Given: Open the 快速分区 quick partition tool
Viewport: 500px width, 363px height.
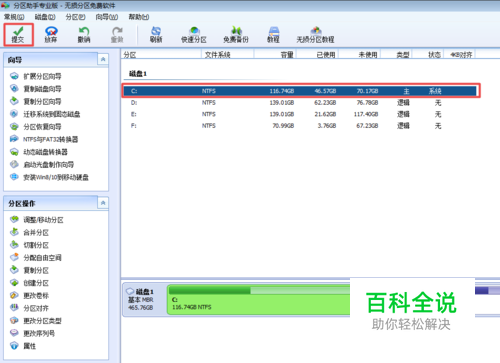Looking at the screenshot, I should pyautogui.click(x=194, y=34).
